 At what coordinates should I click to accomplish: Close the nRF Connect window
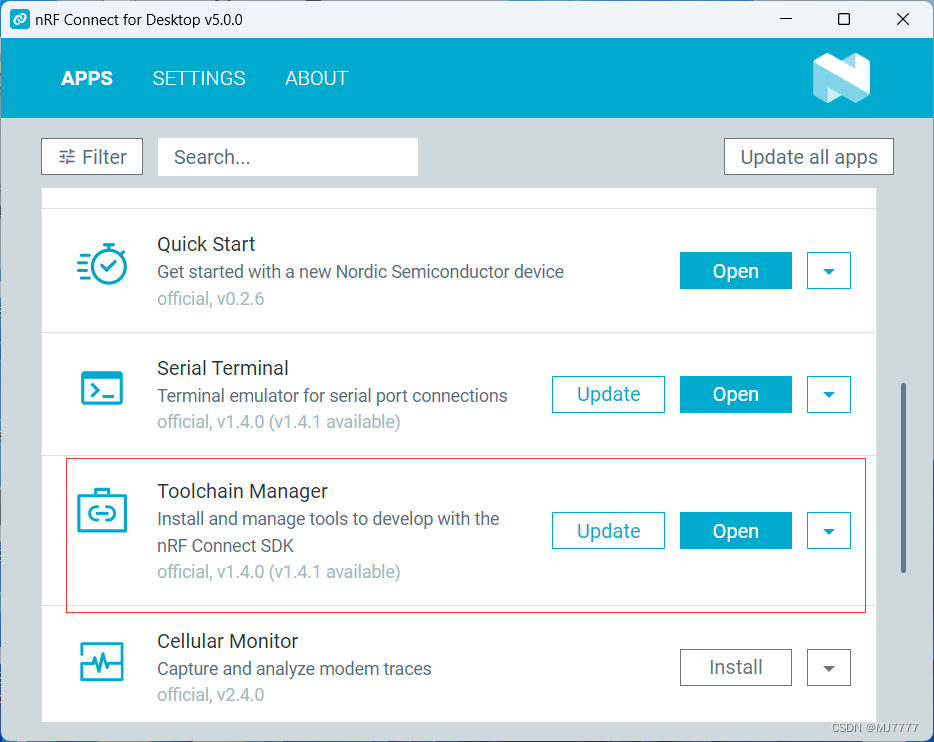(x=902, y=19)
